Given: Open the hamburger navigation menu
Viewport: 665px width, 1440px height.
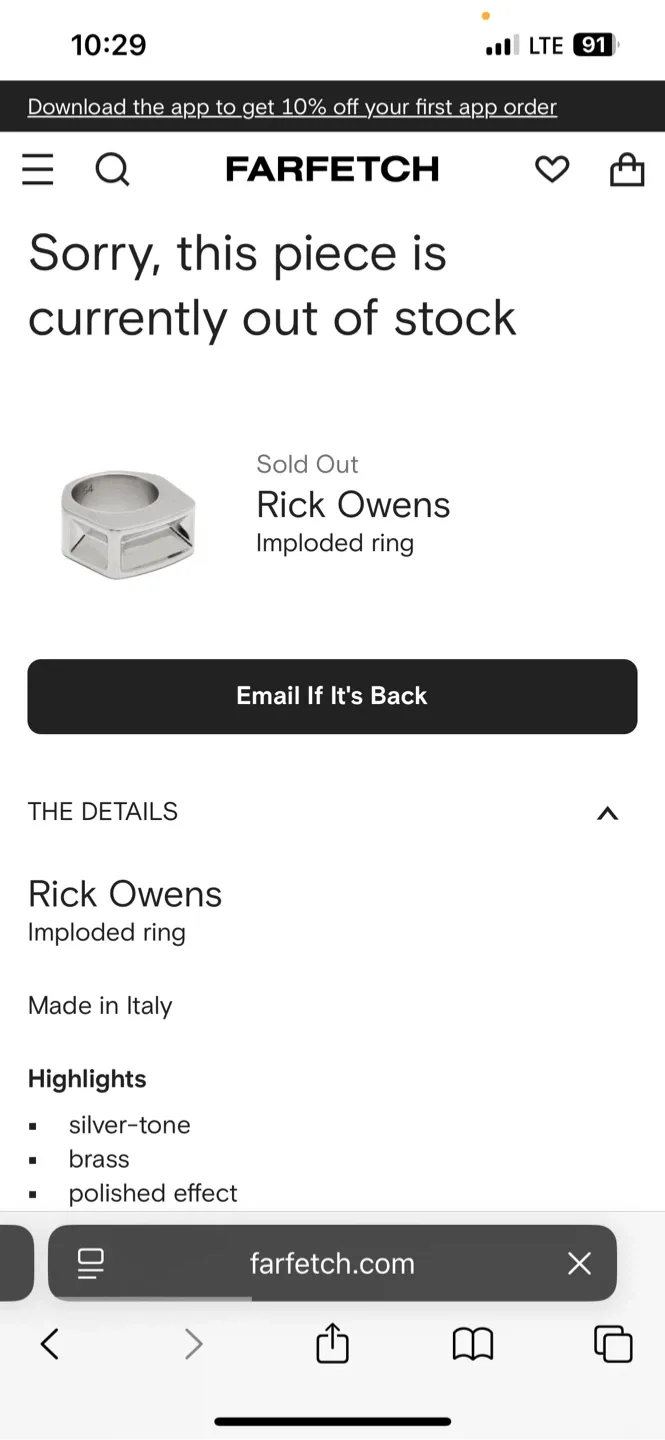Looking at the screenshot, I should (x=37, y=169).
